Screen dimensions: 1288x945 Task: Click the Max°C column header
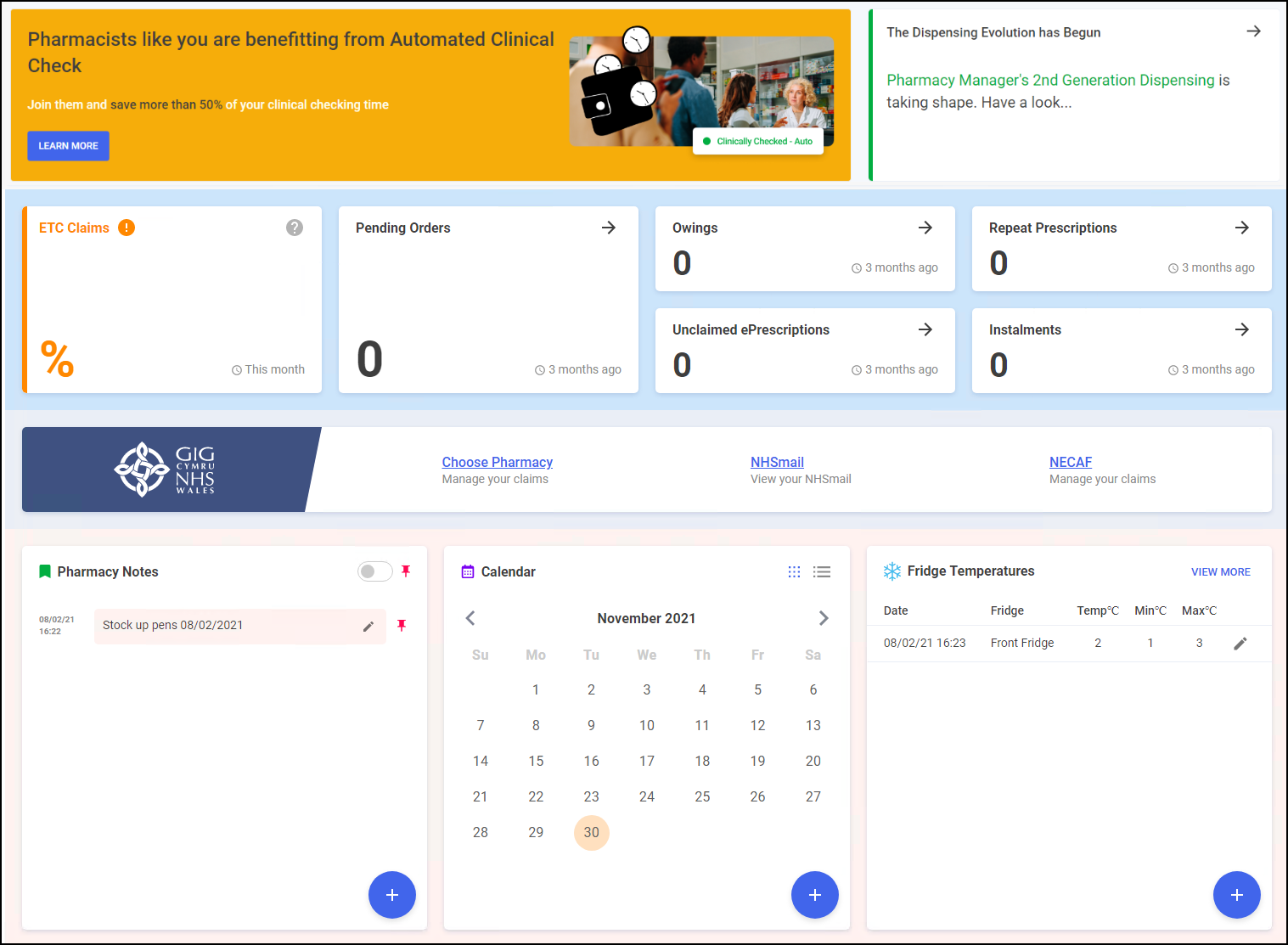click(1199, 610)
